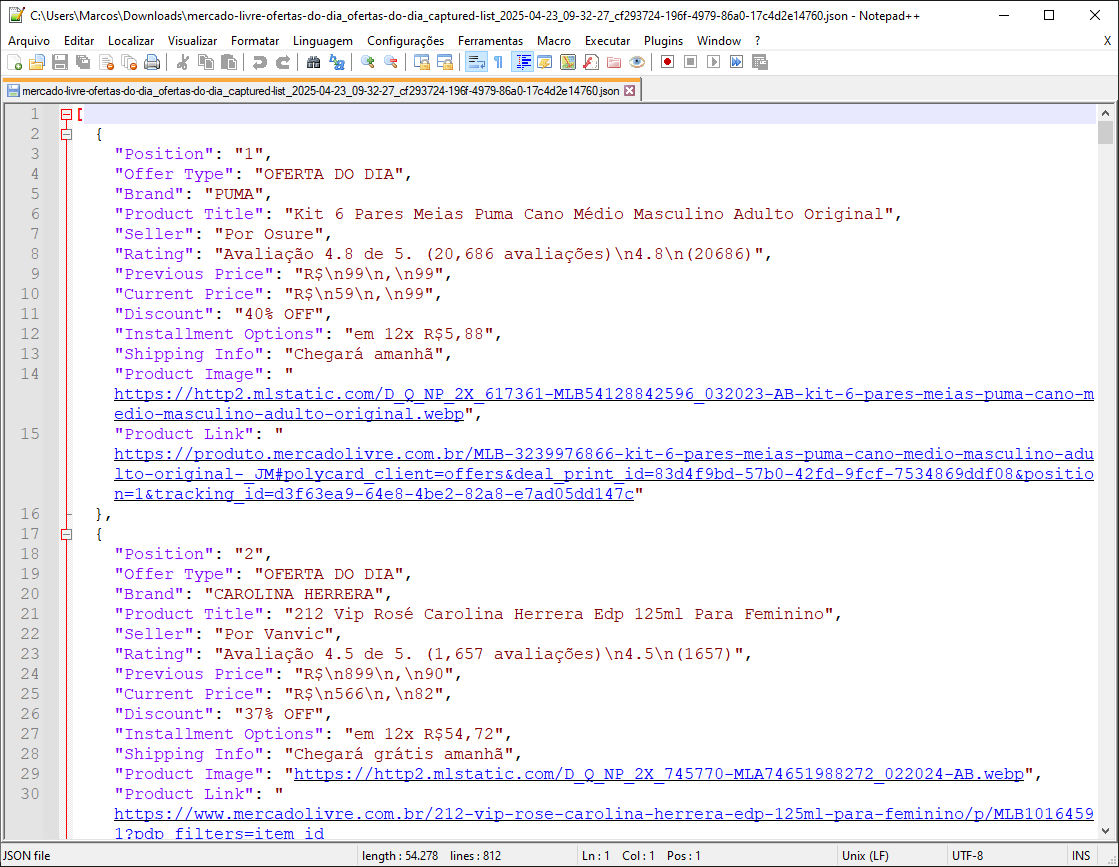Viewport: 1119px width, 867px height.
Task: Click the "JSON file" status bar text
Action: point(26,856)
